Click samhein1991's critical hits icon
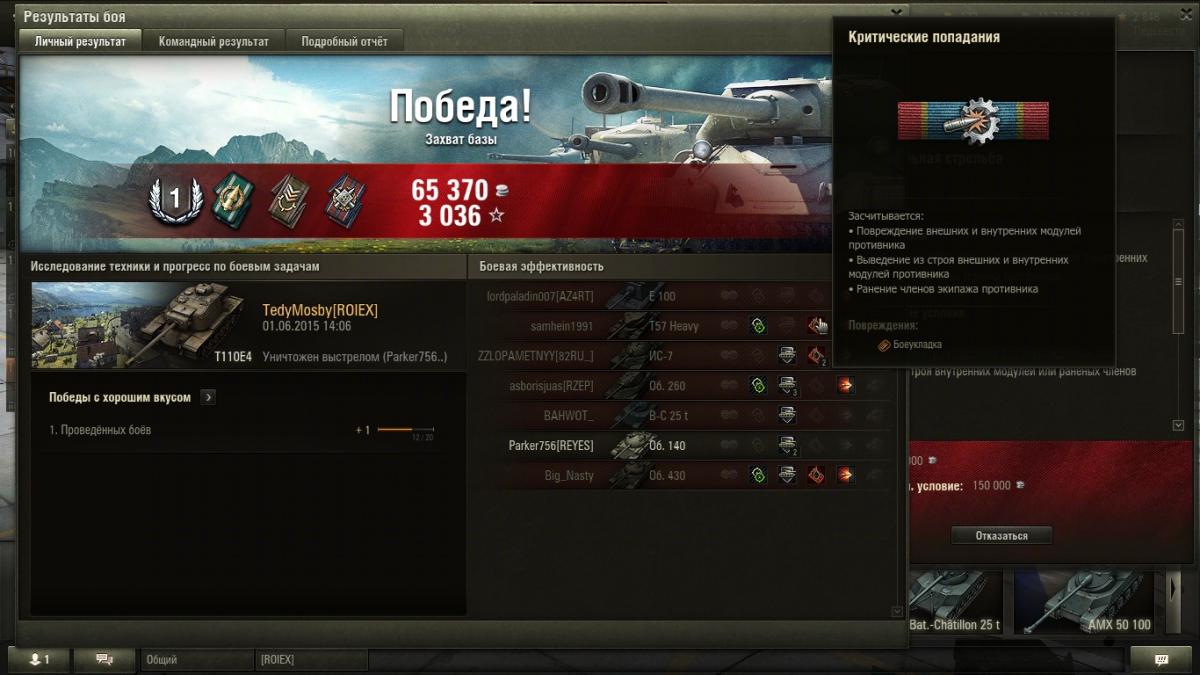 pos(817,326)
